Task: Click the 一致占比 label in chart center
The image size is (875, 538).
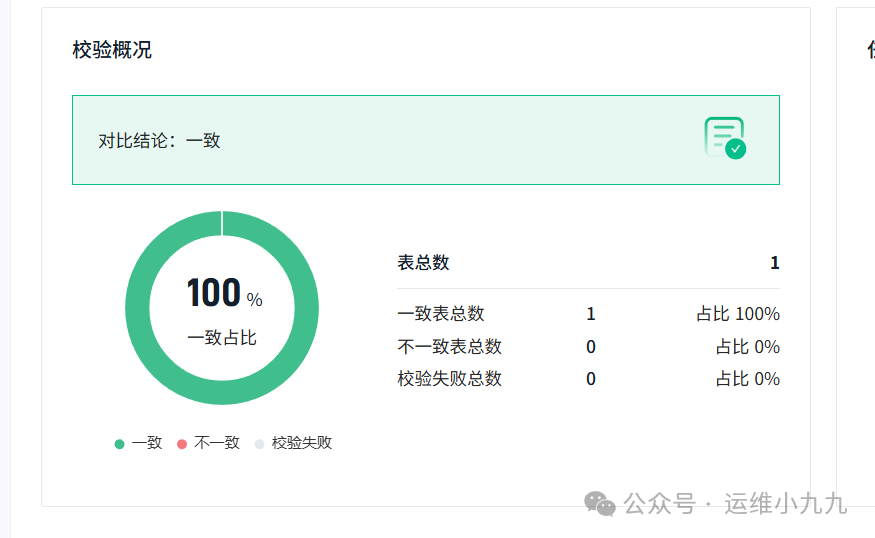Action: pyautogui.click(x=222, y=338)
